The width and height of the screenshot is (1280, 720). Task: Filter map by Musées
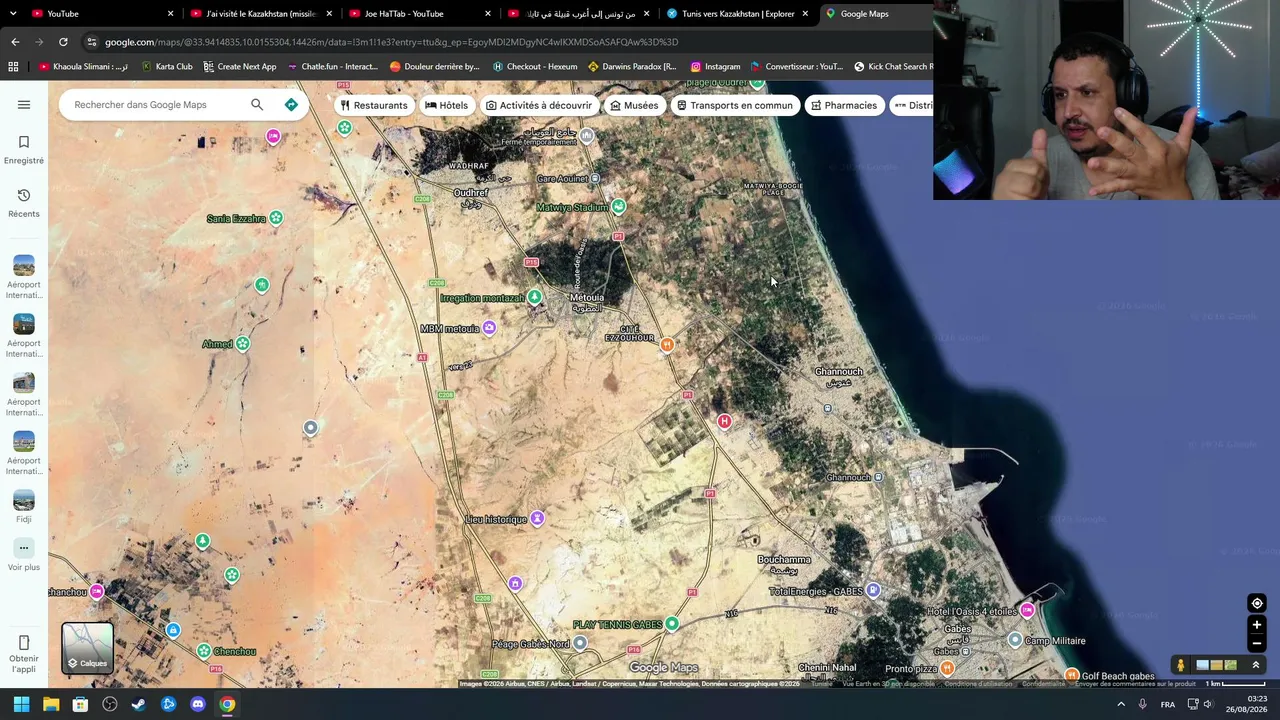point(634,105)
